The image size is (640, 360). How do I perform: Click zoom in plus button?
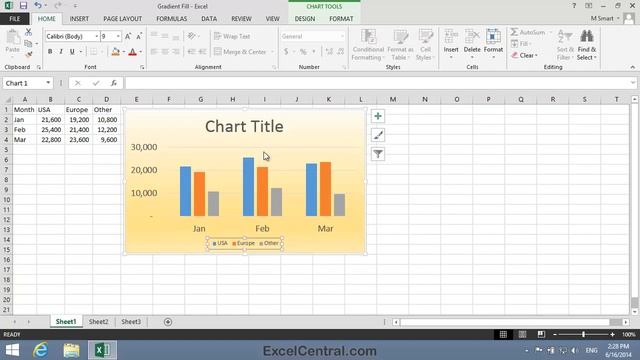click(x=612, y=334)
